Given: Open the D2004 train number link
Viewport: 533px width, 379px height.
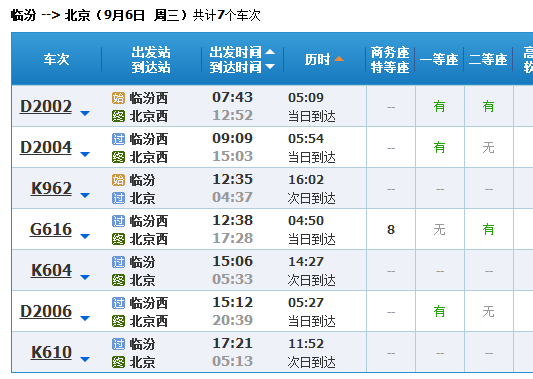Looking at the screenshot, I should pos(46,147).
